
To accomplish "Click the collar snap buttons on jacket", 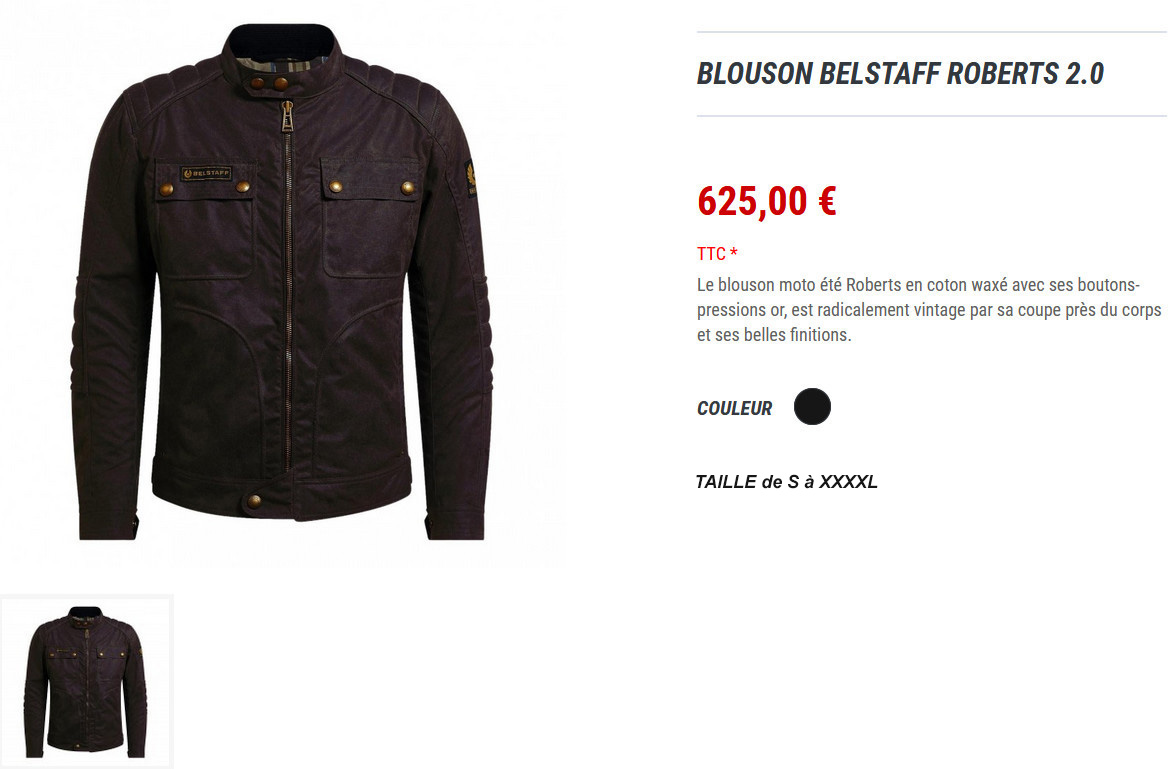I will click(x=269, y=84).
